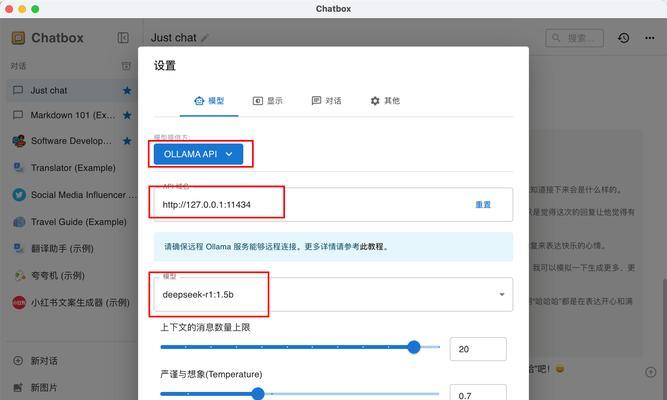Click the 新图片 image icon
Screen dimensions: 667x400
[18, 388]
